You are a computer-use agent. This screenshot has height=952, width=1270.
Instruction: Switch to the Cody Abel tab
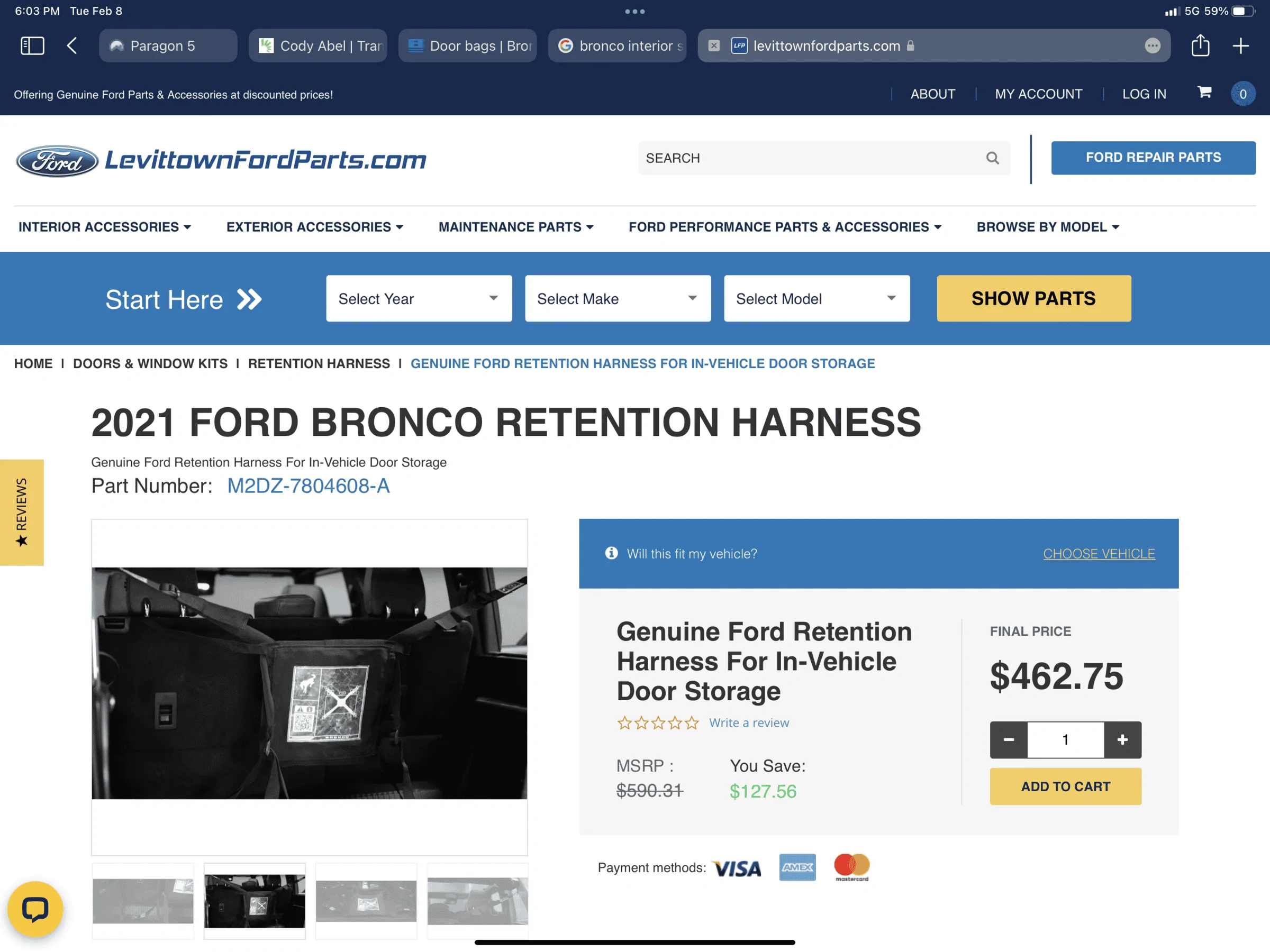(317, 46)
